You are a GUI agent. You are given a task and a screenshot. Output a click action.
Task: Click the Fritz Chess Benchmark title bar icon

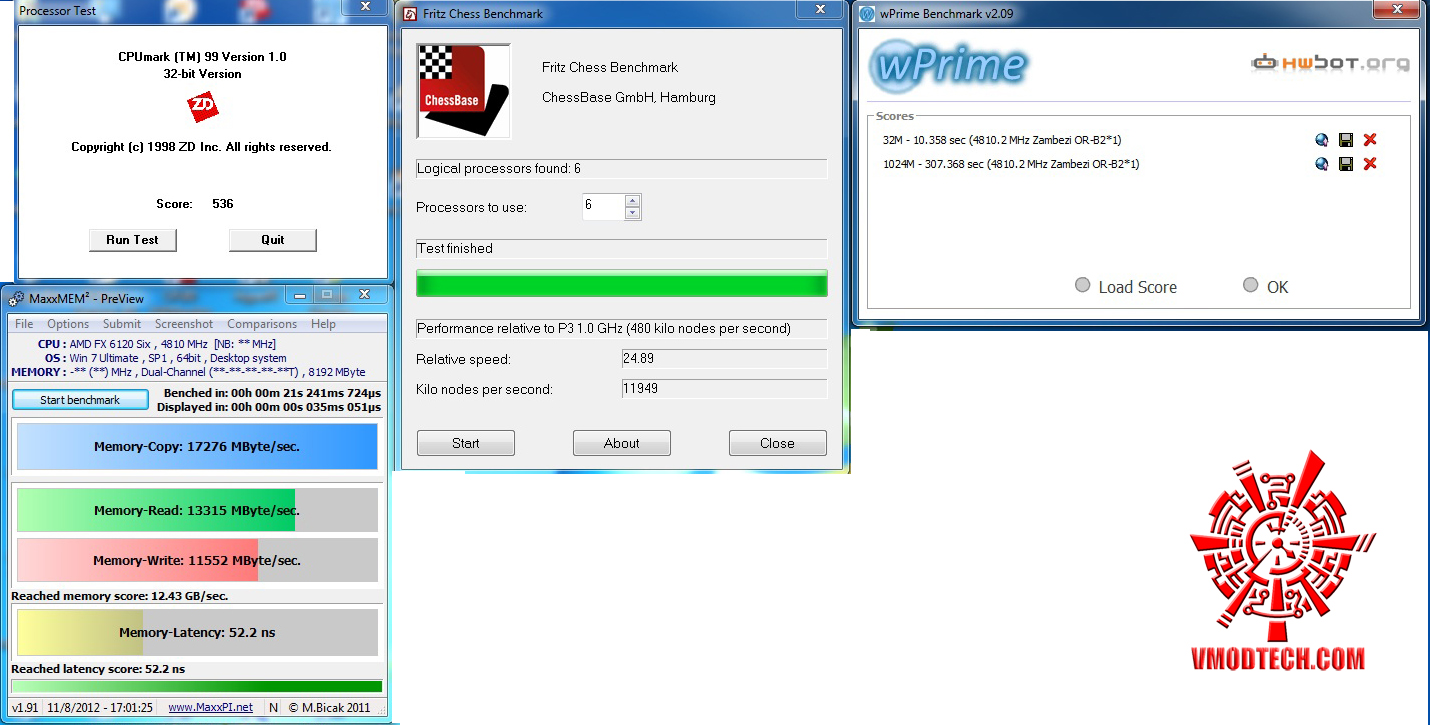click(409, 14)
